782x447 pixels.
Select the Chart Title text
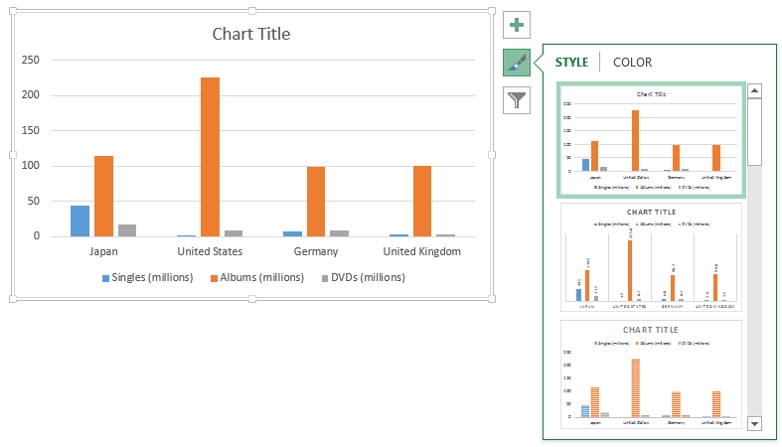pos(251,34)
